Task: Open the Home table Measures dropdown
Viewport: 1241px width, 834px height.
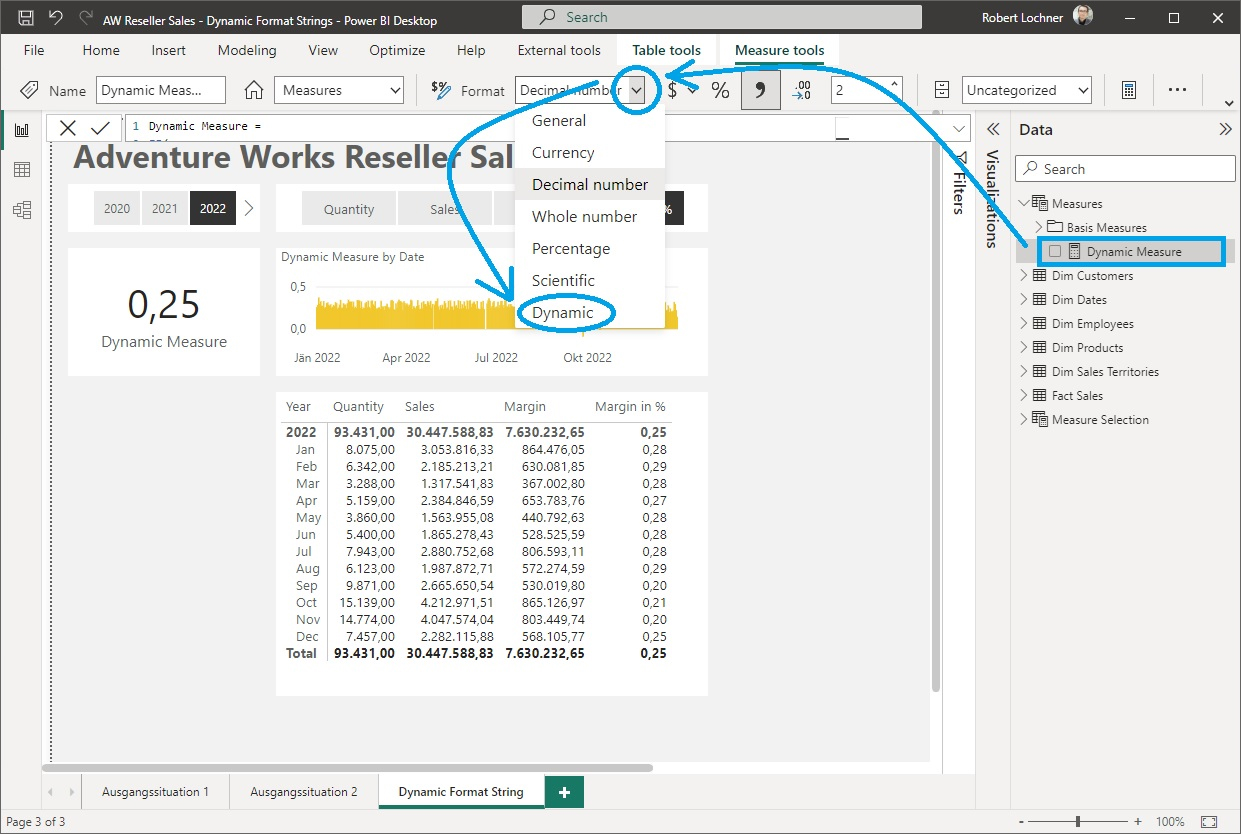Action: (x=338, y=90)
